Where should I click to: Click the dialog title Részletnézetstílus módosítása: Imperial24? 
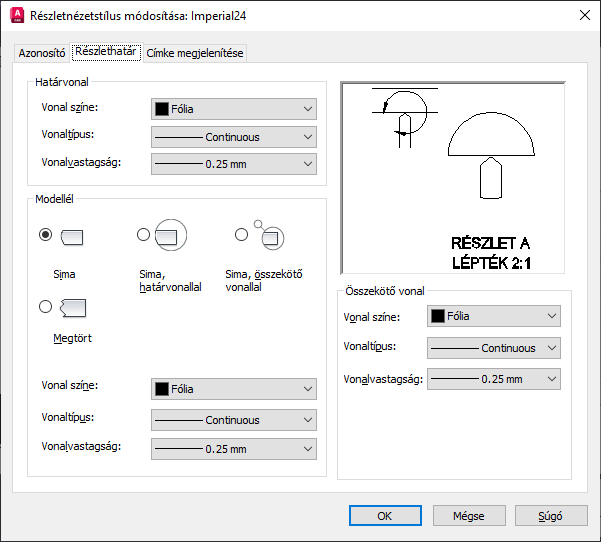tap(138, 16)
